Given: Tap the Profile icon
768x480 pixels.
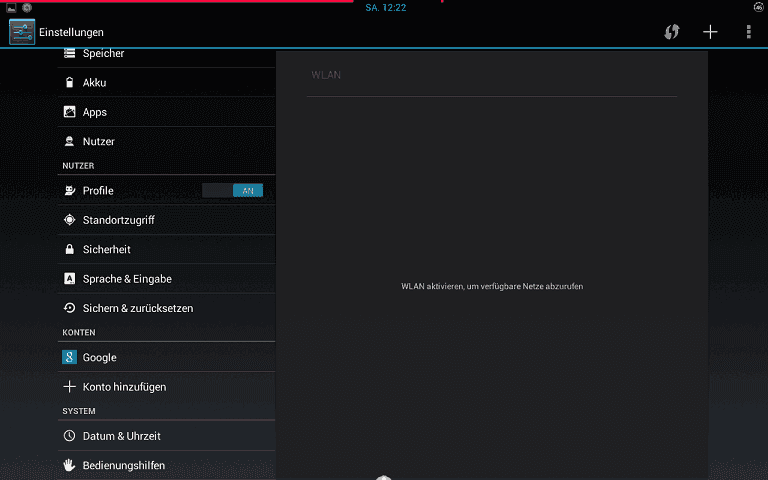Looking at the screenshot, I should pos(70,190).
